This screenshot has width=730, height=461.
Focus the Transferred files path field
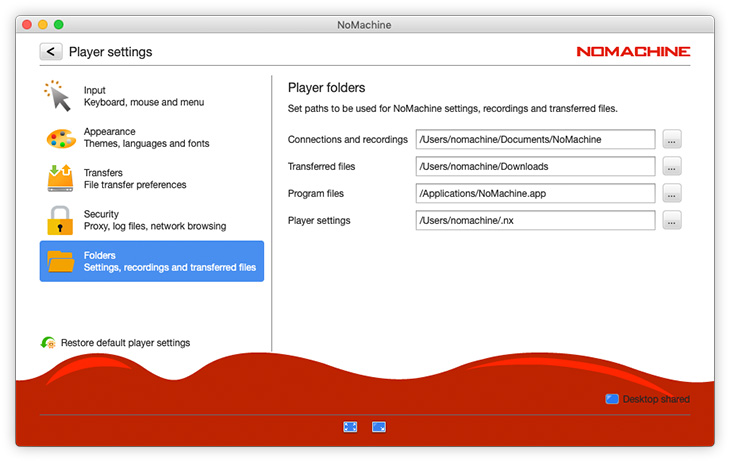(x=535, y=166)
